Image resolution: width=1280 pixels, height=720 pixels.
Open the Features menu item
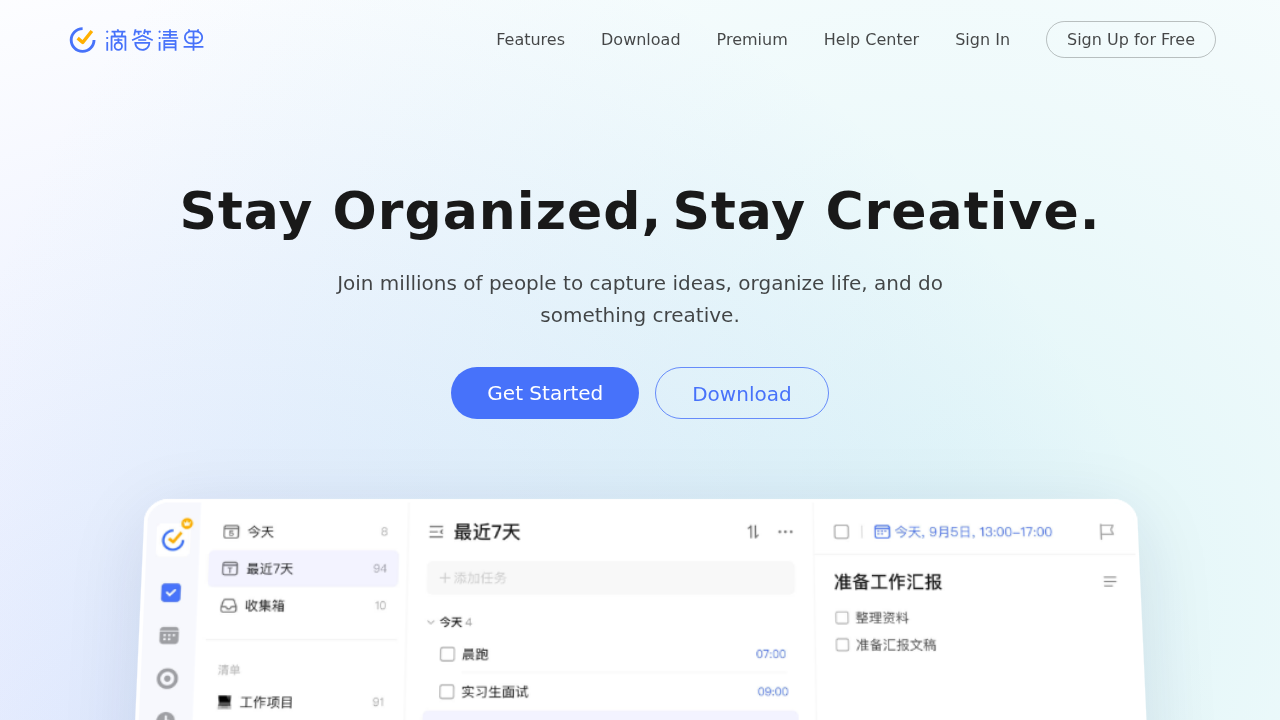530,40
